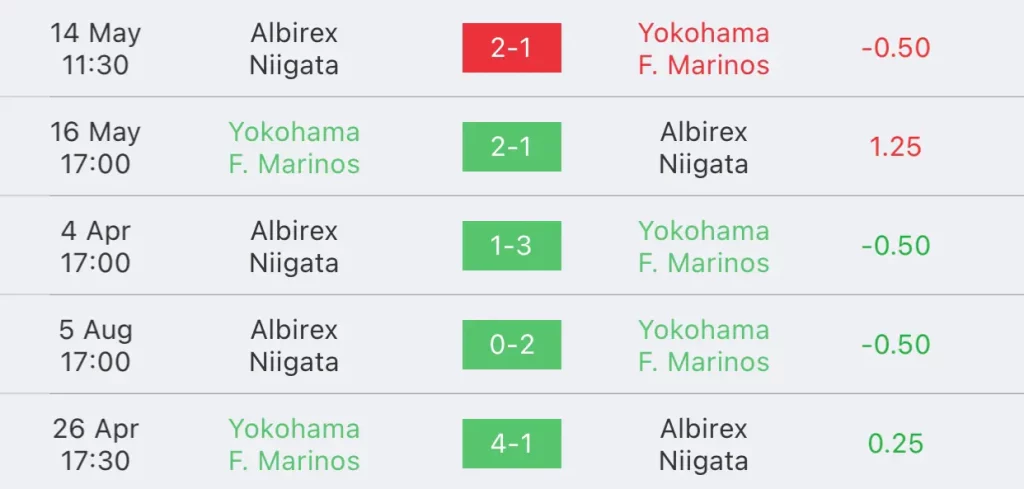Screen dimensions: 1024x489
Task: Select red Yokohama F. Marinos team name
Action: [x=703, y=48]
